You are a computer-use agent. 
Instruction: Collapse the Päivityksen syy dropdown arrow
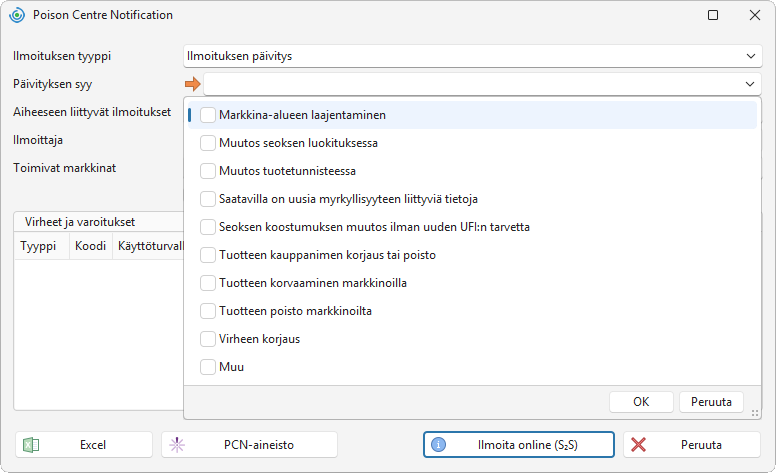750,84
